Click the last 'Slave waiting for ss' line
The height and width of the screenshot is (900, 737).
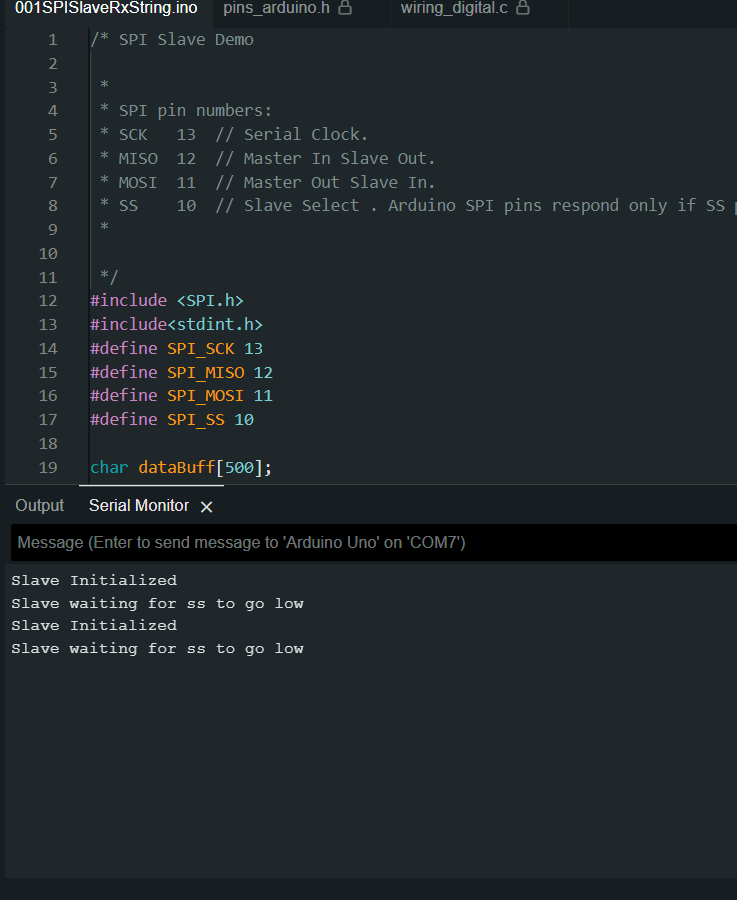tap(157, 649)
